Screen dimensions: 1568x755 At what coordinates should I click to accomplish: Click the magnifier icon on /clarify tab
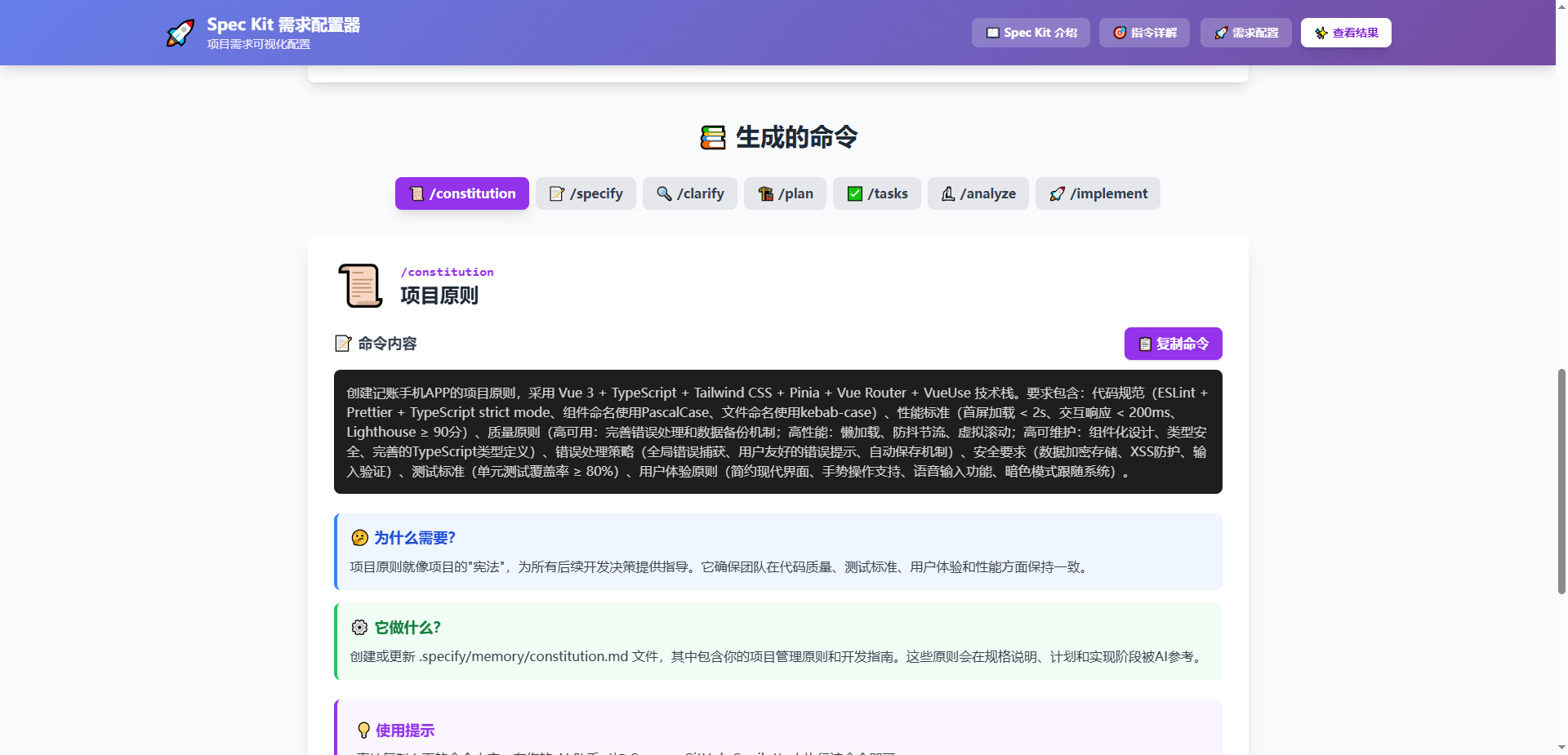[x=664, y=193]
